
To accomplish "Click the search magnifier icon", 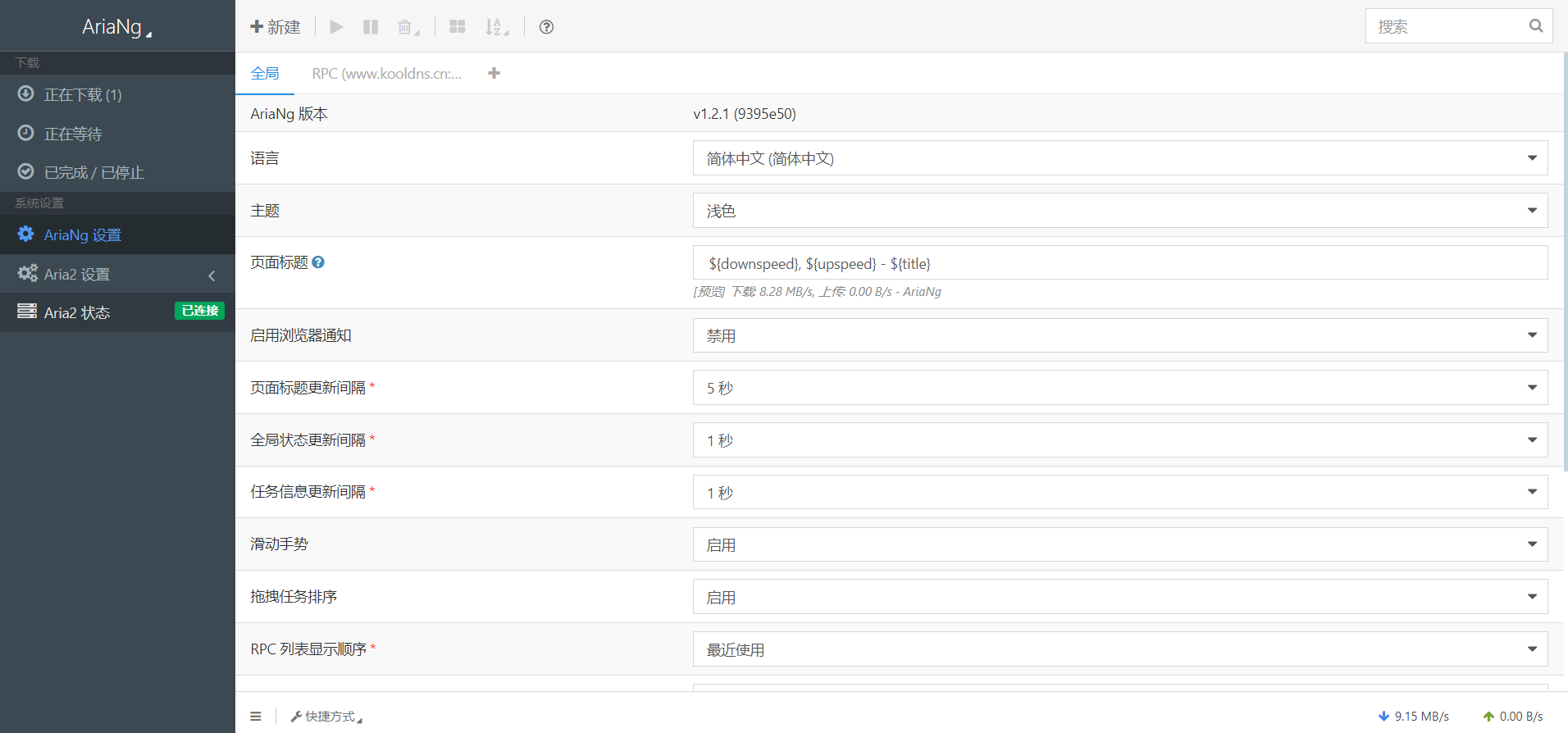I will [1535, 26].
